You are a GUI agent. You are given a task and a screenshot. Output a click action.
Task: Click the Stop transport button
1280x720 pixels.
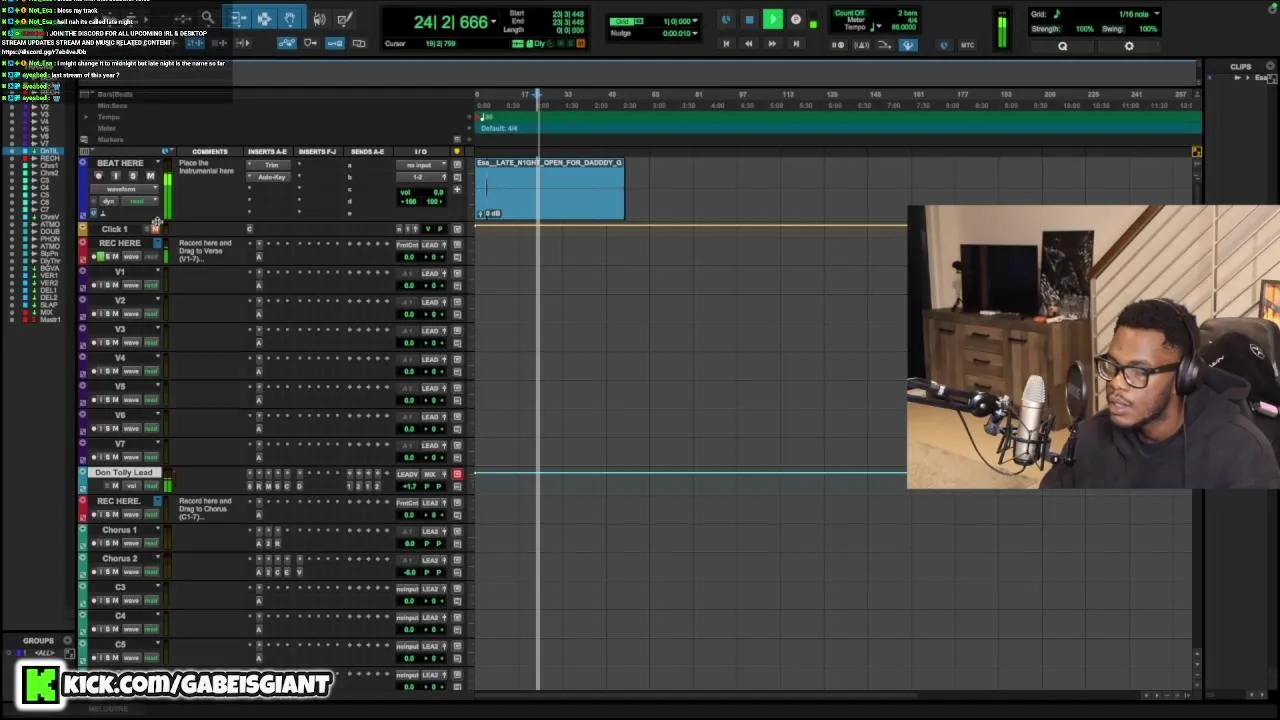point(749,20)
